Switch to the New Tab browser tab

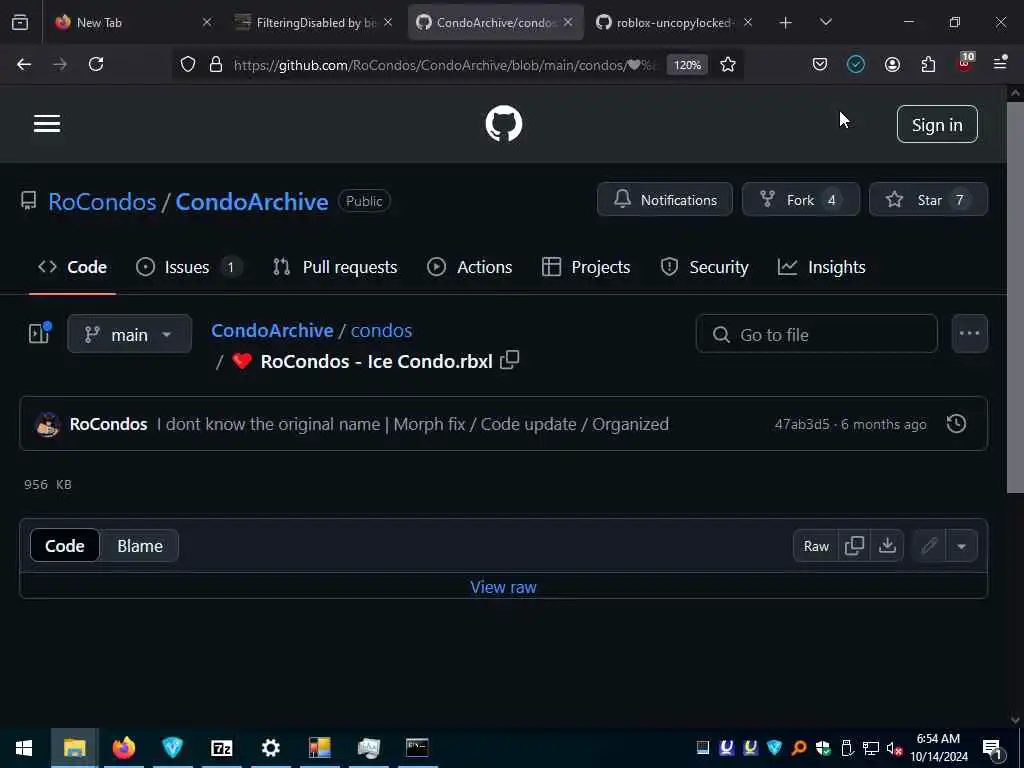pyautogui.click(x=134, y=22)
